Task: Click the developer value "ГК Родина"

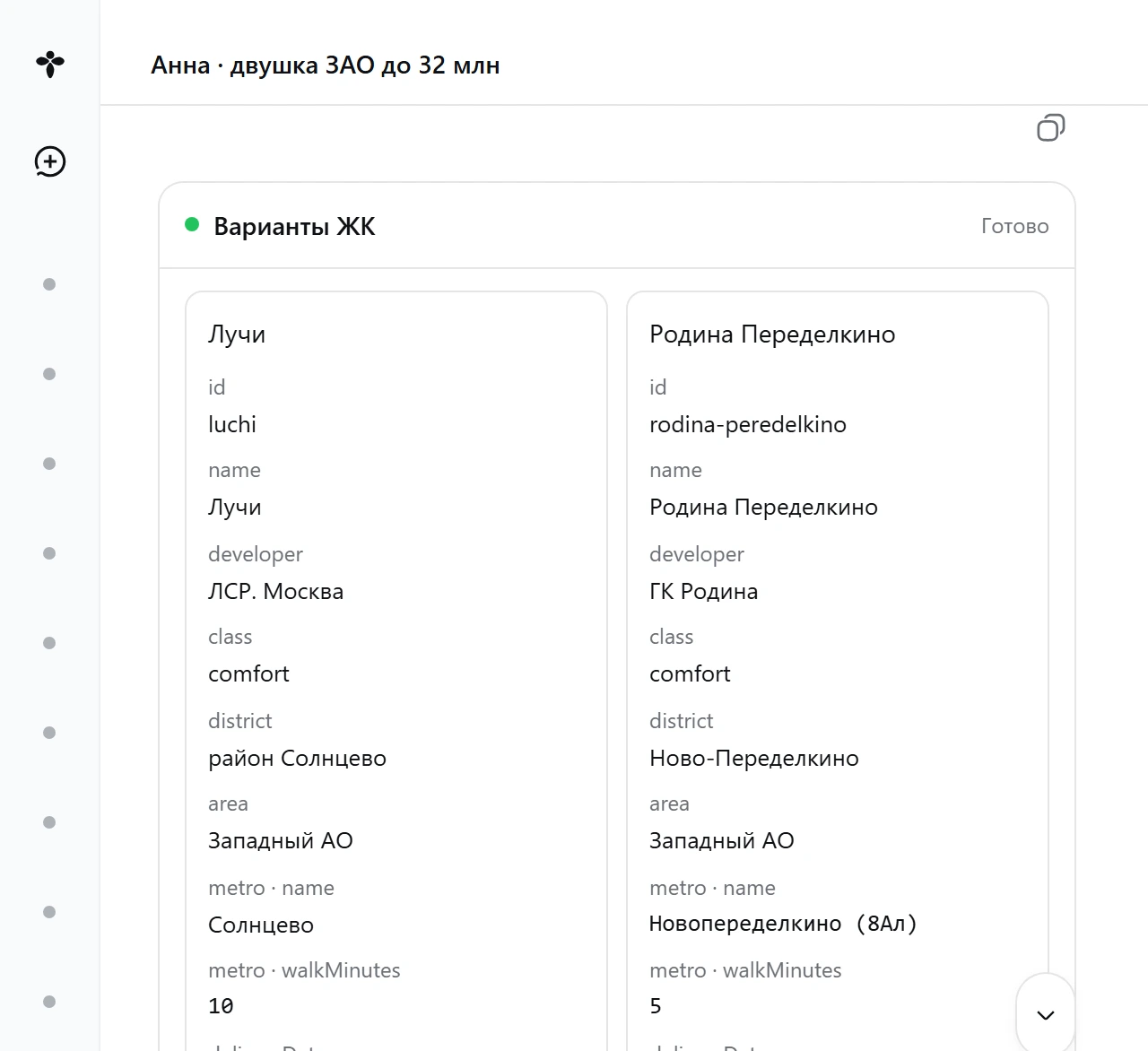Action: (x=704, y=591)
